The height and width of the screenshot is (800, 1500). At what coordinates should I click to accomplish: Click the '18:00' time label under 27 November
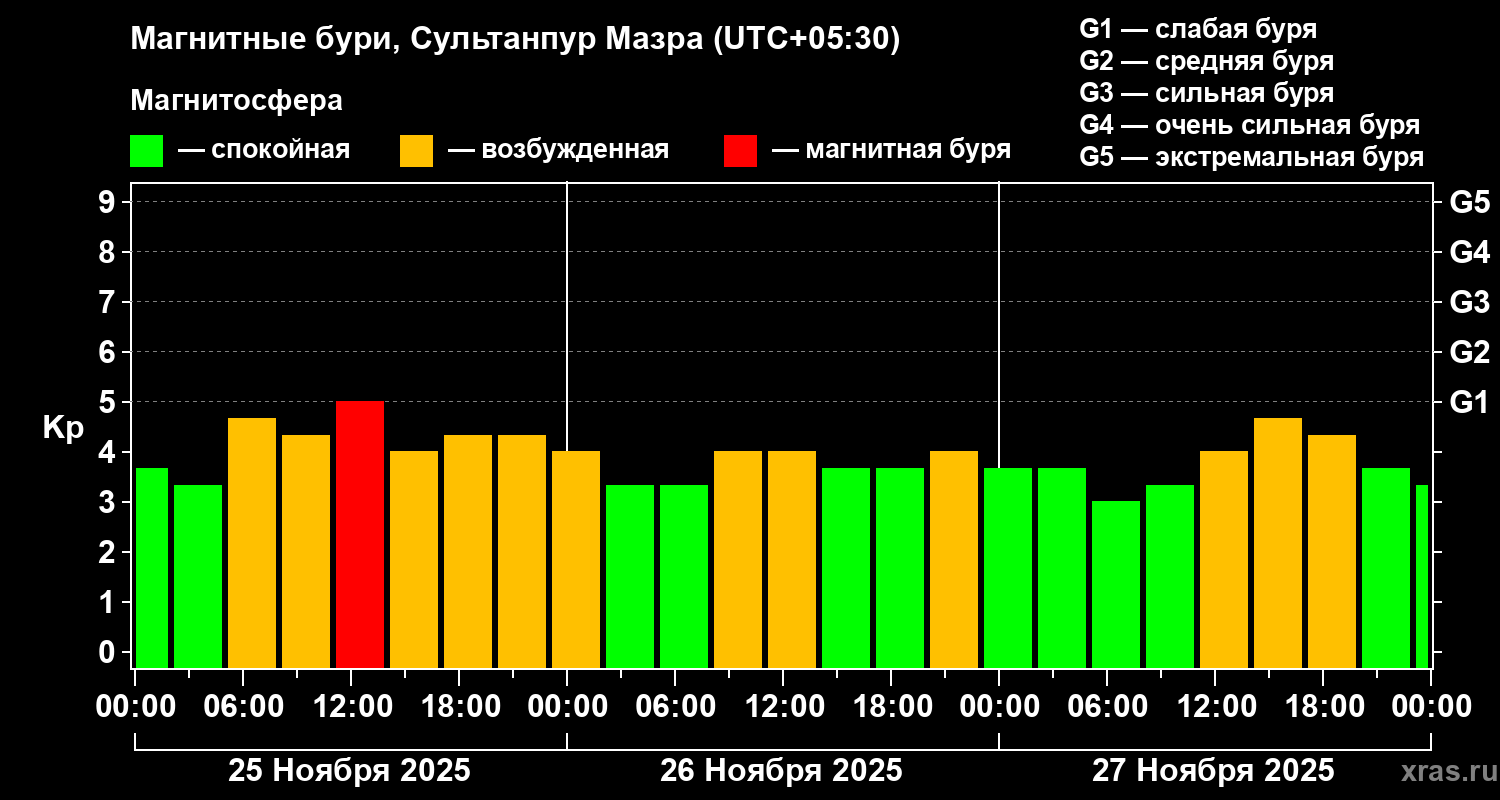(1323, 706)
